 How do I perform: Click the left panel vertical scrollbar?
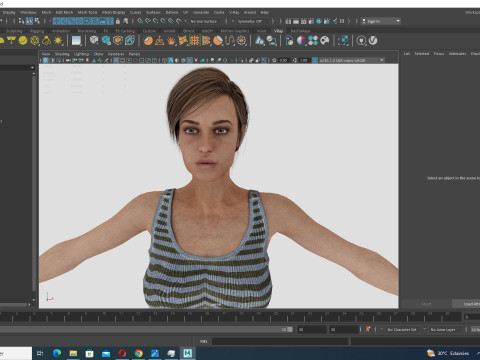click(x=34, y=183)
